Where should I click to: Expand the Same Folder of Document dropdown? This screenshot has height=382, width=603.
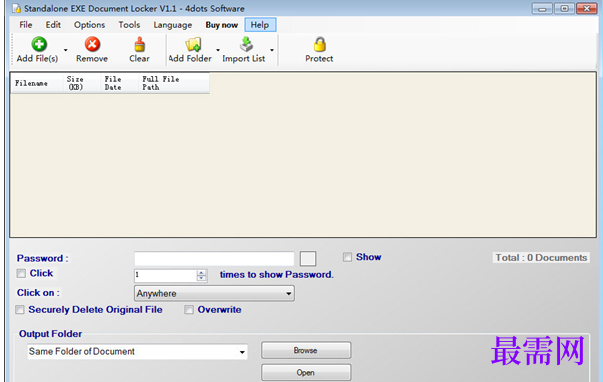pos(242,352)
